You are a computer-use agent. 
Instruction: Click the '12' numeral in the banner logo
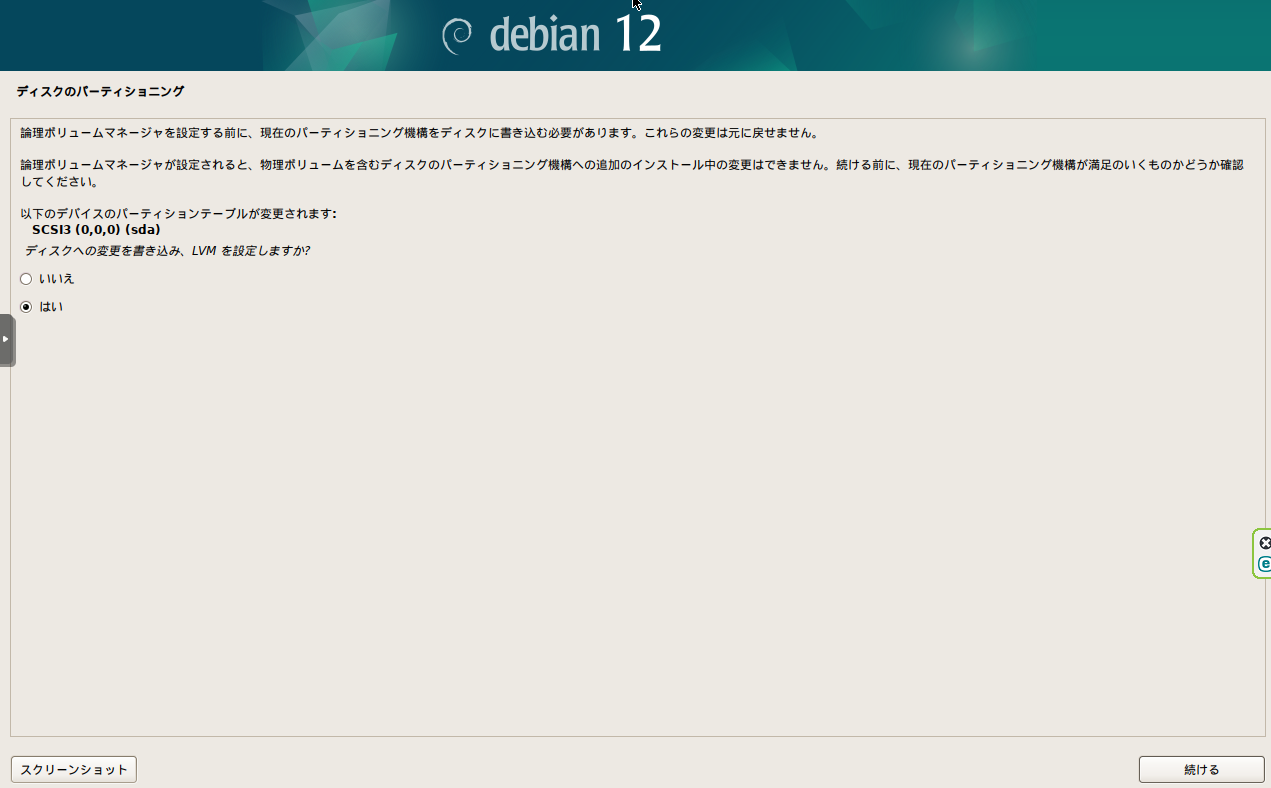tap(643, 35)
